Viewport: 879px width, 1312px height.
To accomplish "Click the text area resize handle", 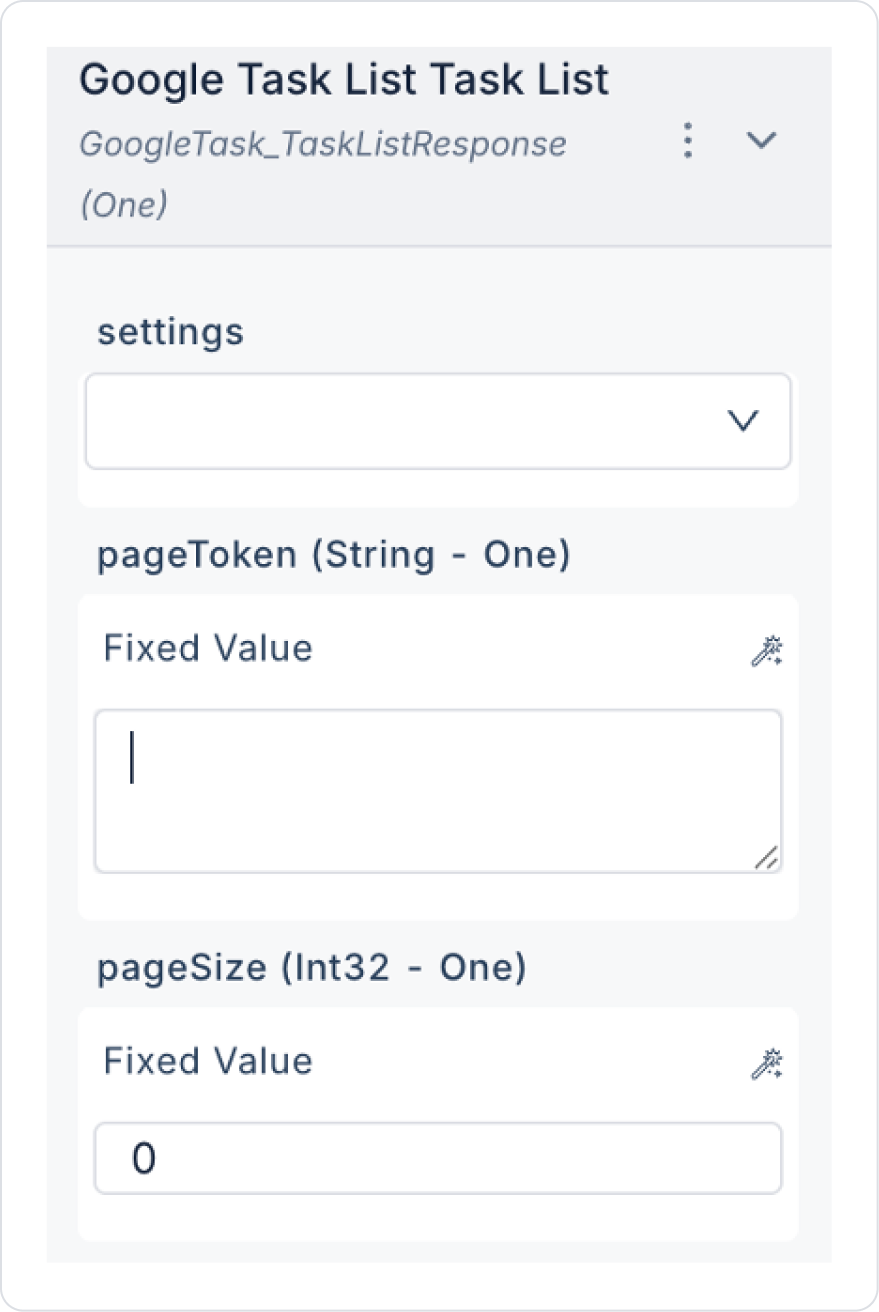I will [766, 857].
